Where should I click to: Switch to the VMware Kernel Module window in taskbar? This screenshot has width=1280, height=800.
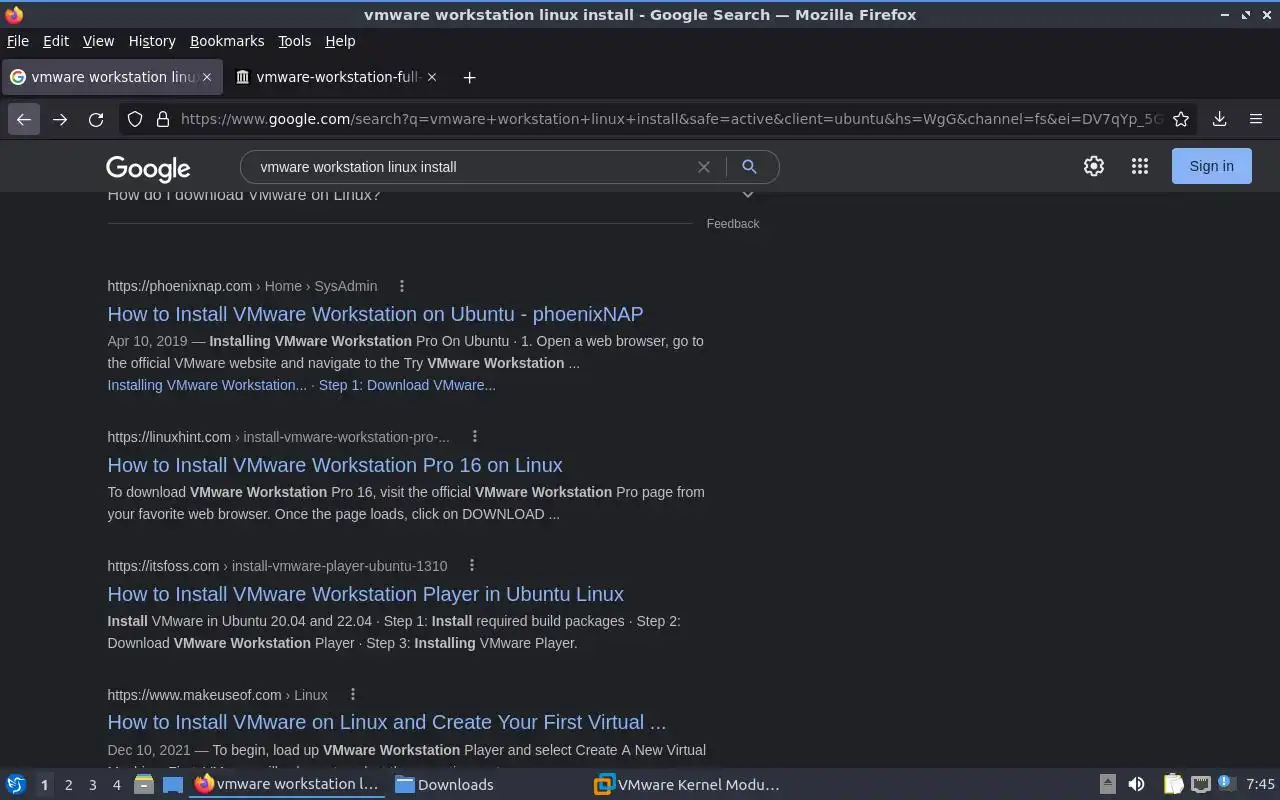click(x=687, y=784)
